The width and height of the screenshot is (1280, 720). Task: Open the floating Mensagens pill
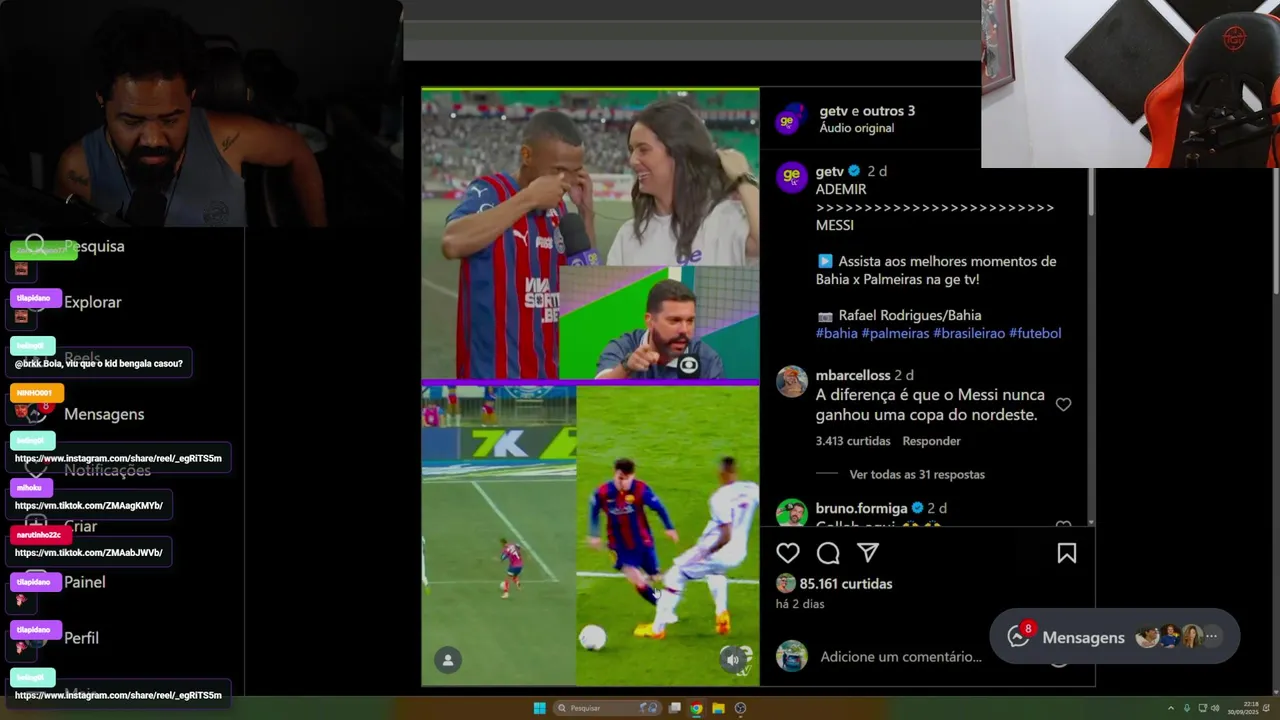click(1115, 636)
